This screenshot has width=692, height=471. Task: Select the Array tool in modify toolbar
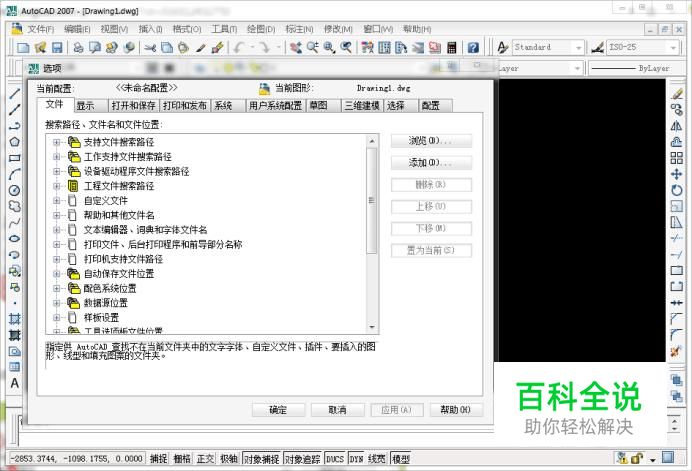pos(677,158)
